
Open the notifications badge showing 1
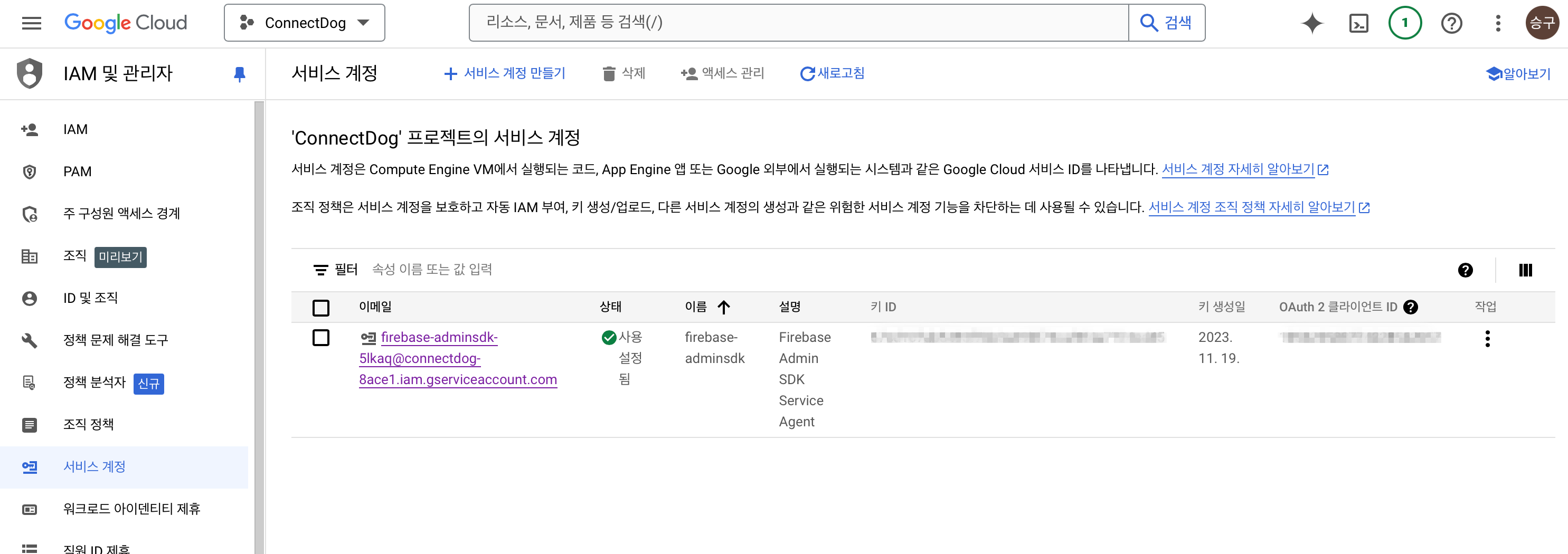click(1405, 23)
